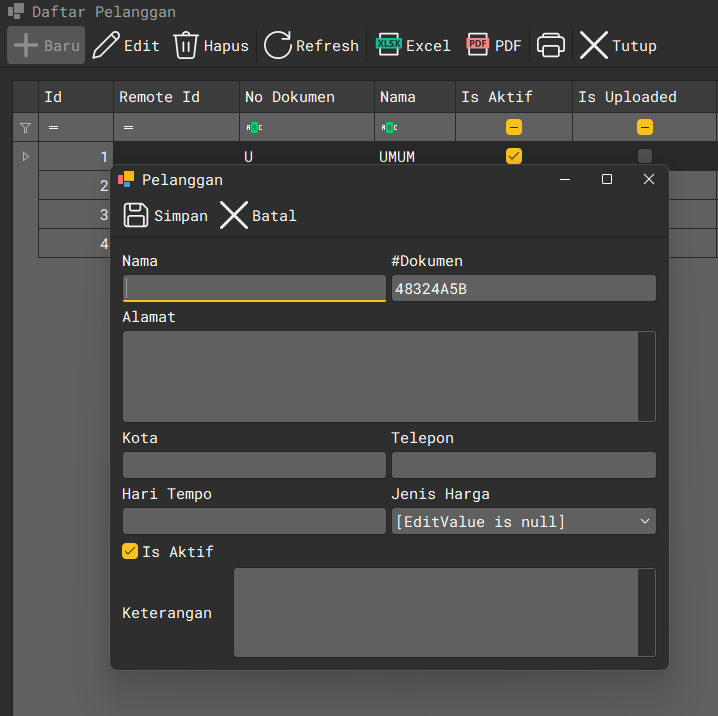718x716 pixels.
Task: Click the Refresh circular arrow icon
Action: [278, 45]
